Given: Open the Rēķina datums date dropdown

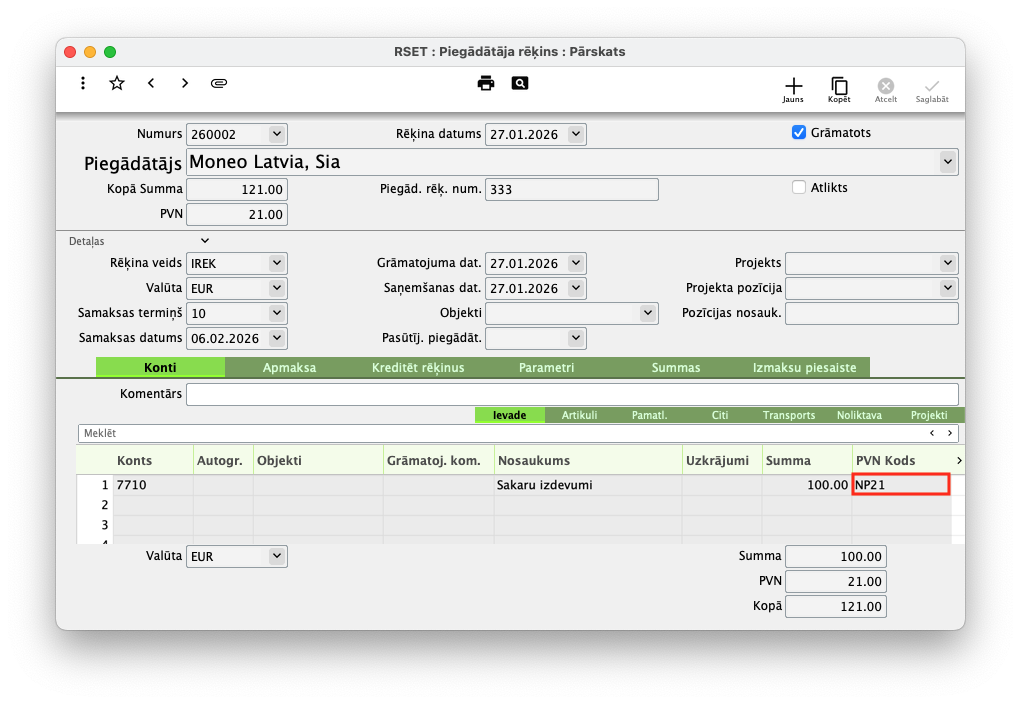Looking at the screenshot, I should point(575,134).
